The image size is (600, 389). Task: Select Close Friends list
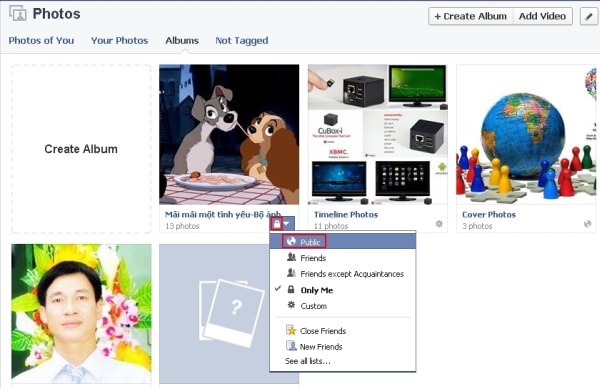coord(343,331)
